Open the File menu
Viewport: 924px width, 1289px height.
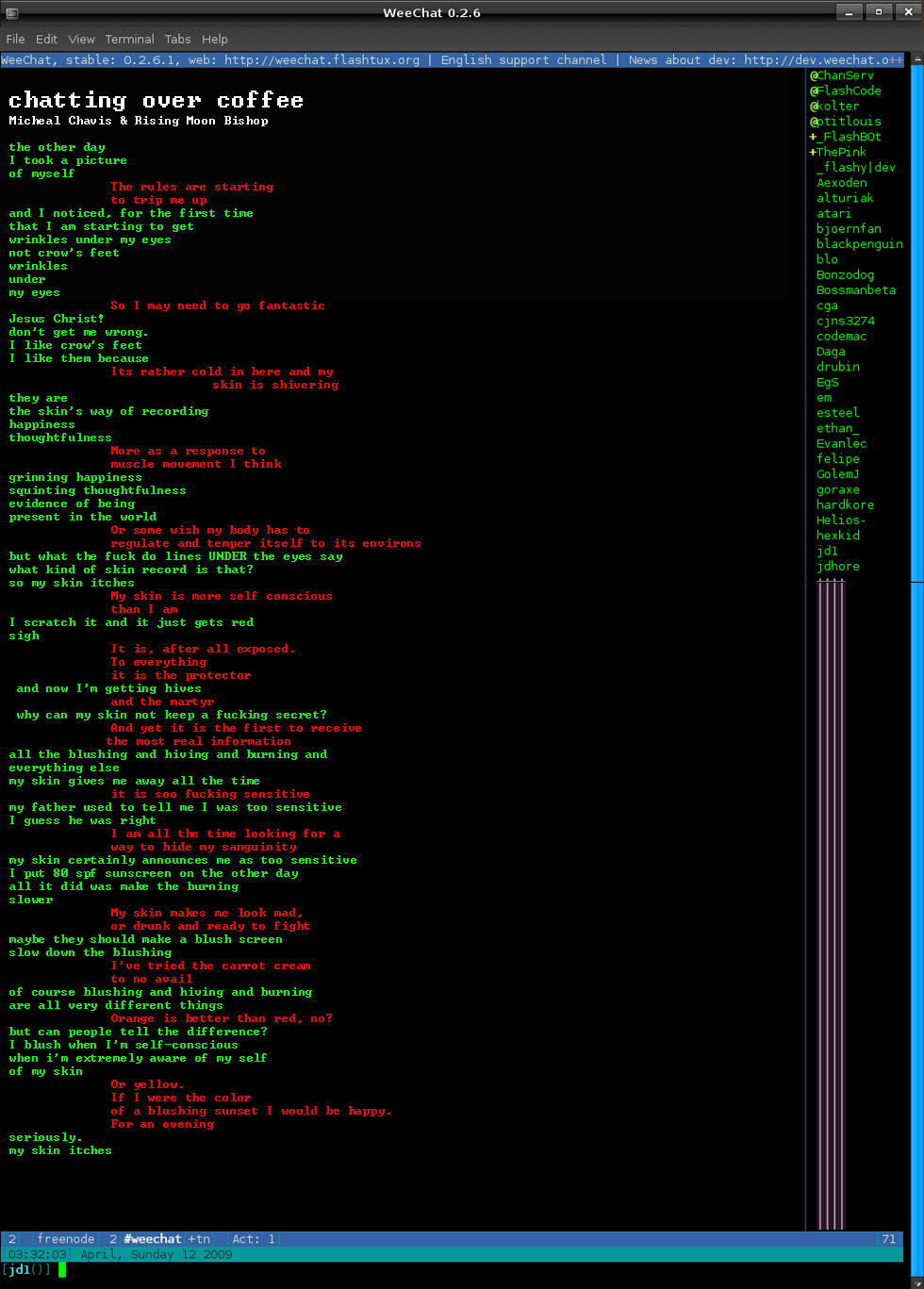[x=15, y=39]
